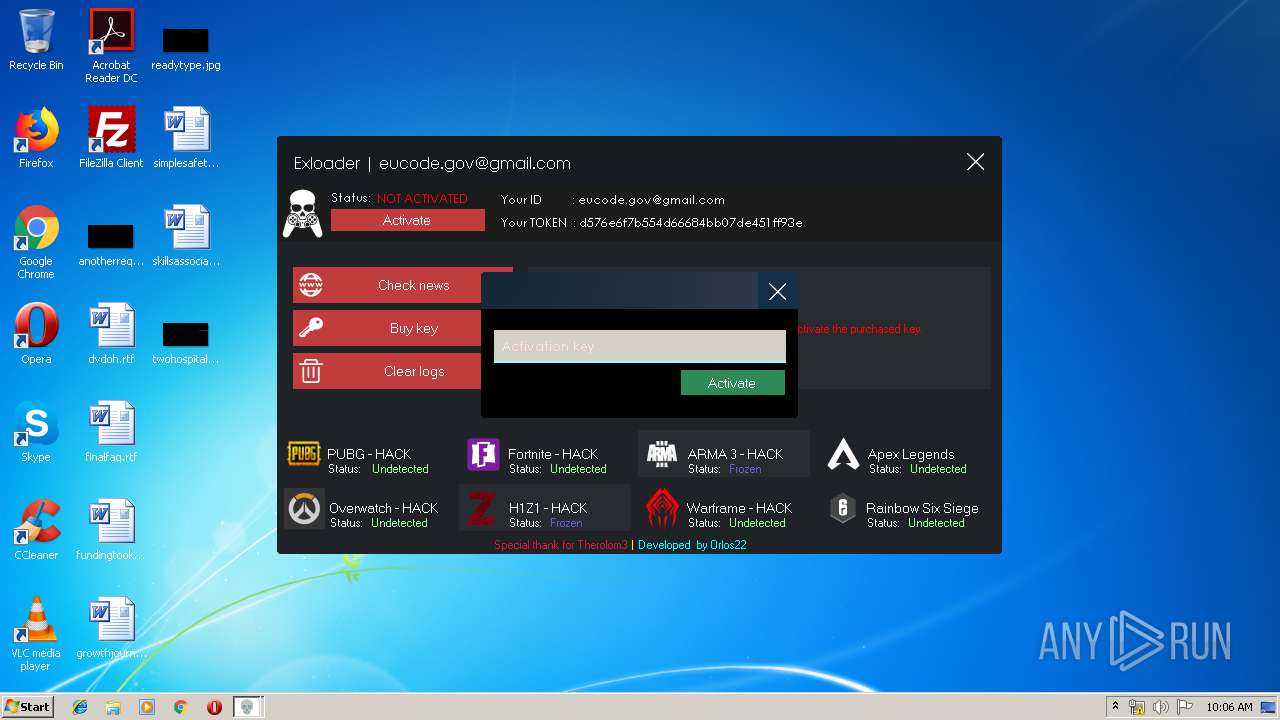The width and height of the screenshot is (1280, 720).
Task: Select the twohospital desktop file
Action: [186, 342]
